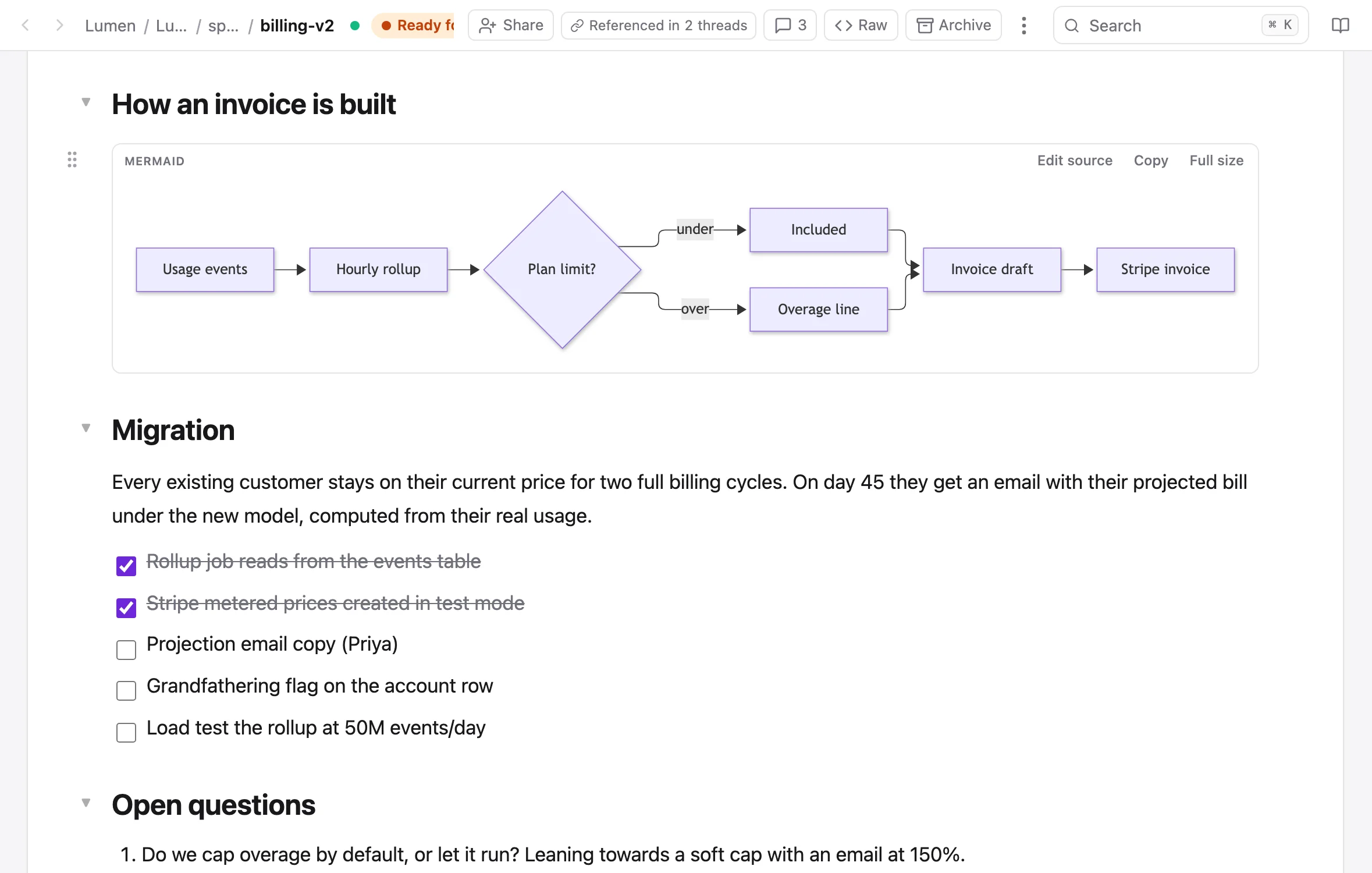Click the 'Usage events' diagram node
The image size is (1372, 873).
205,269
